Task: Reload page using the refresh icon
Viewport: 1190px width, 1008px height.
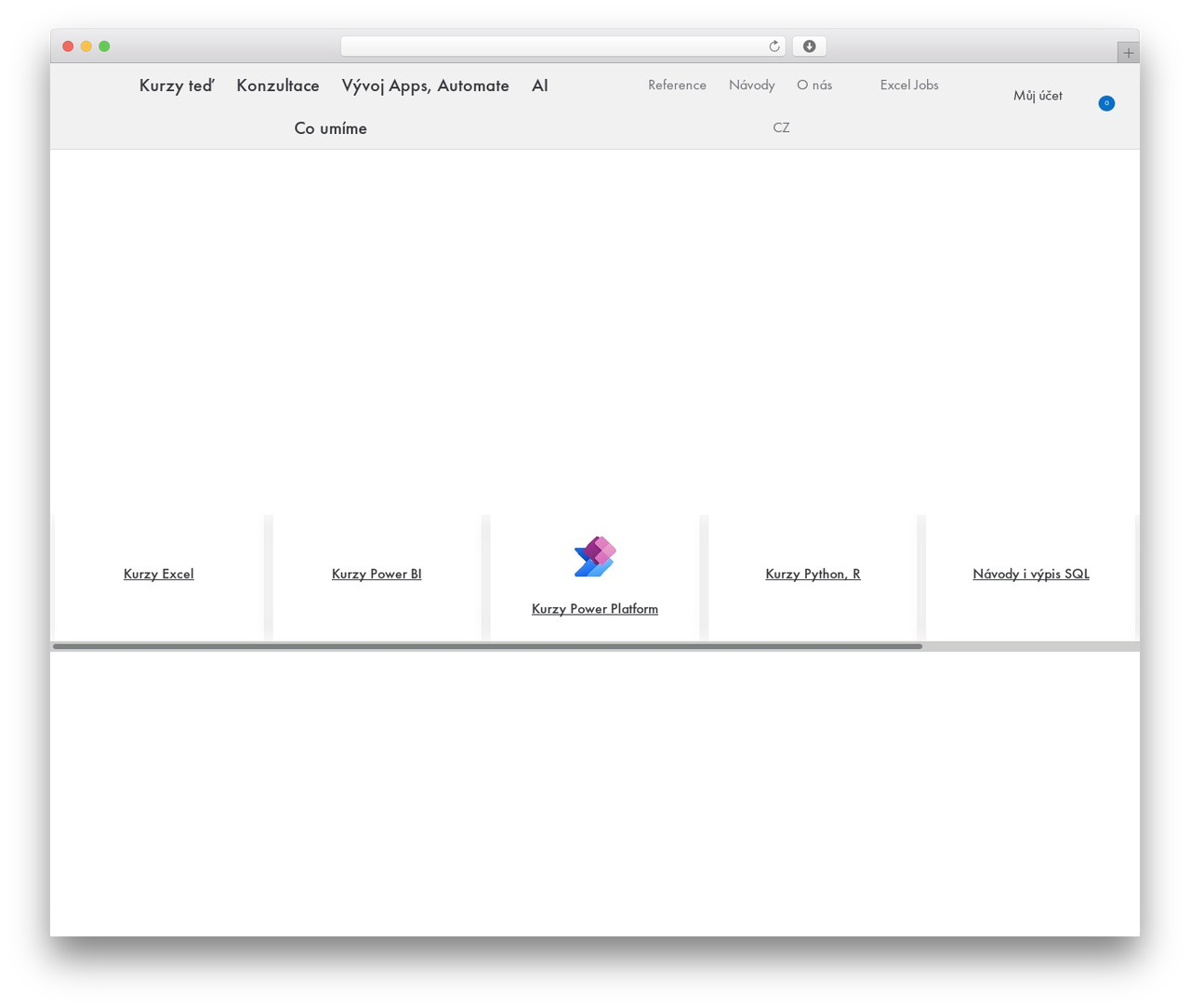Action: (x=773, y=46)
